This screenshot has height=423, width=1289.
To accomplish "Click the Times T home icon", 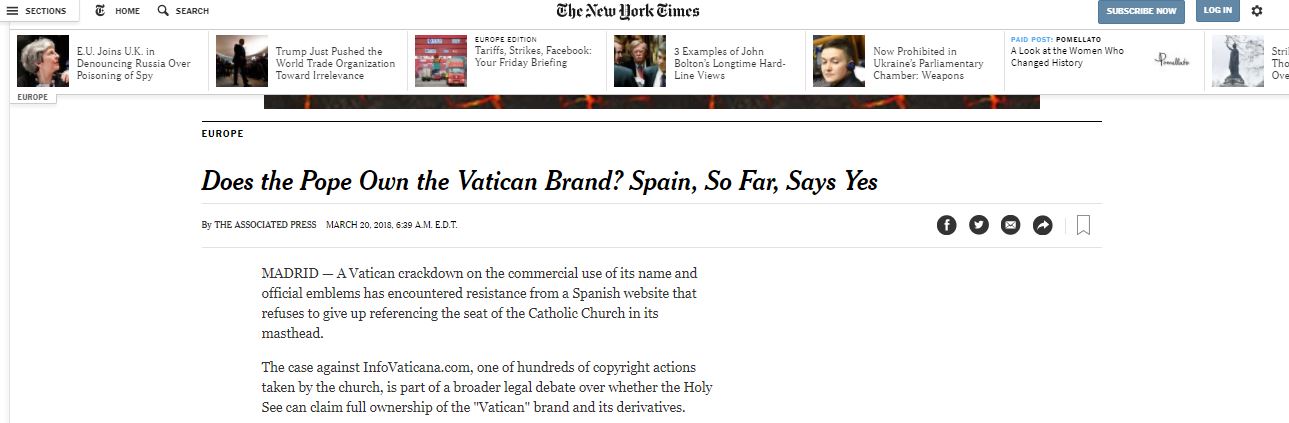I will point(100,11).
